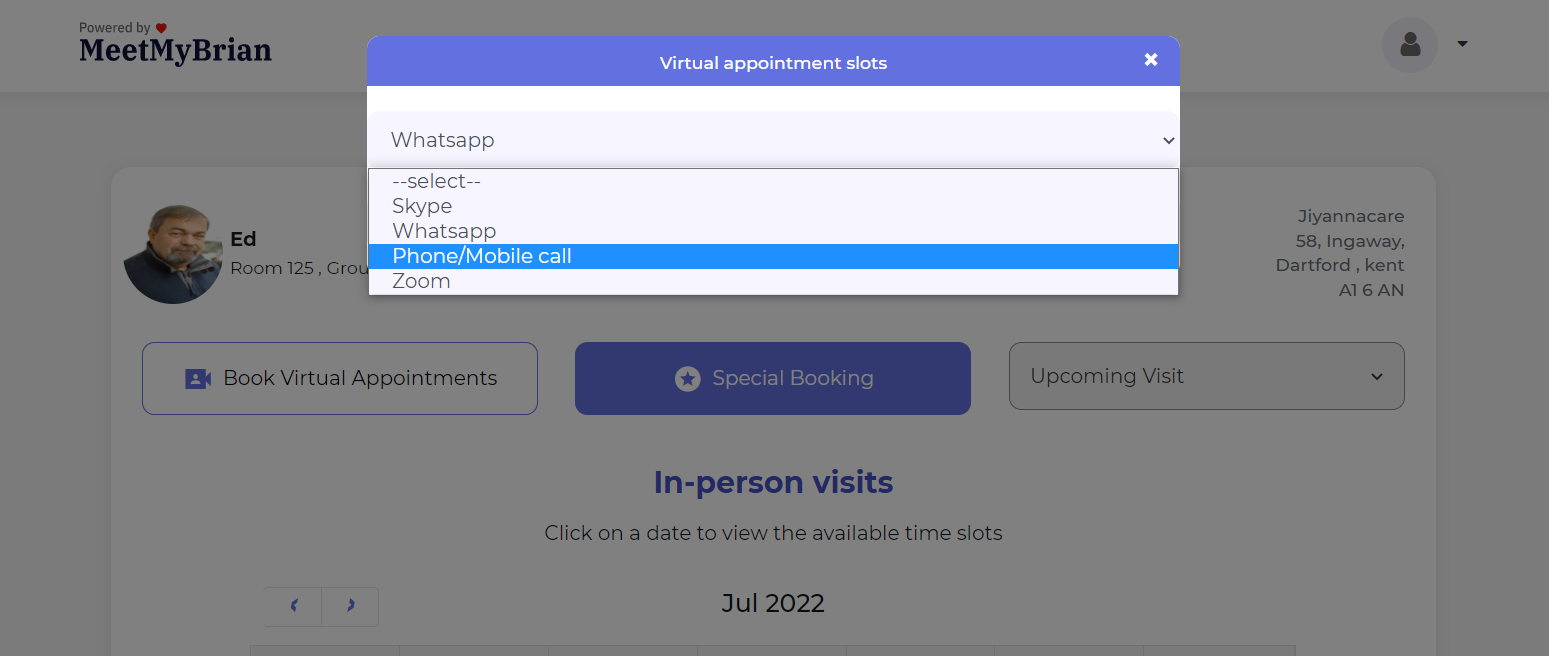Go to next month with right arrow

point(350,606)
